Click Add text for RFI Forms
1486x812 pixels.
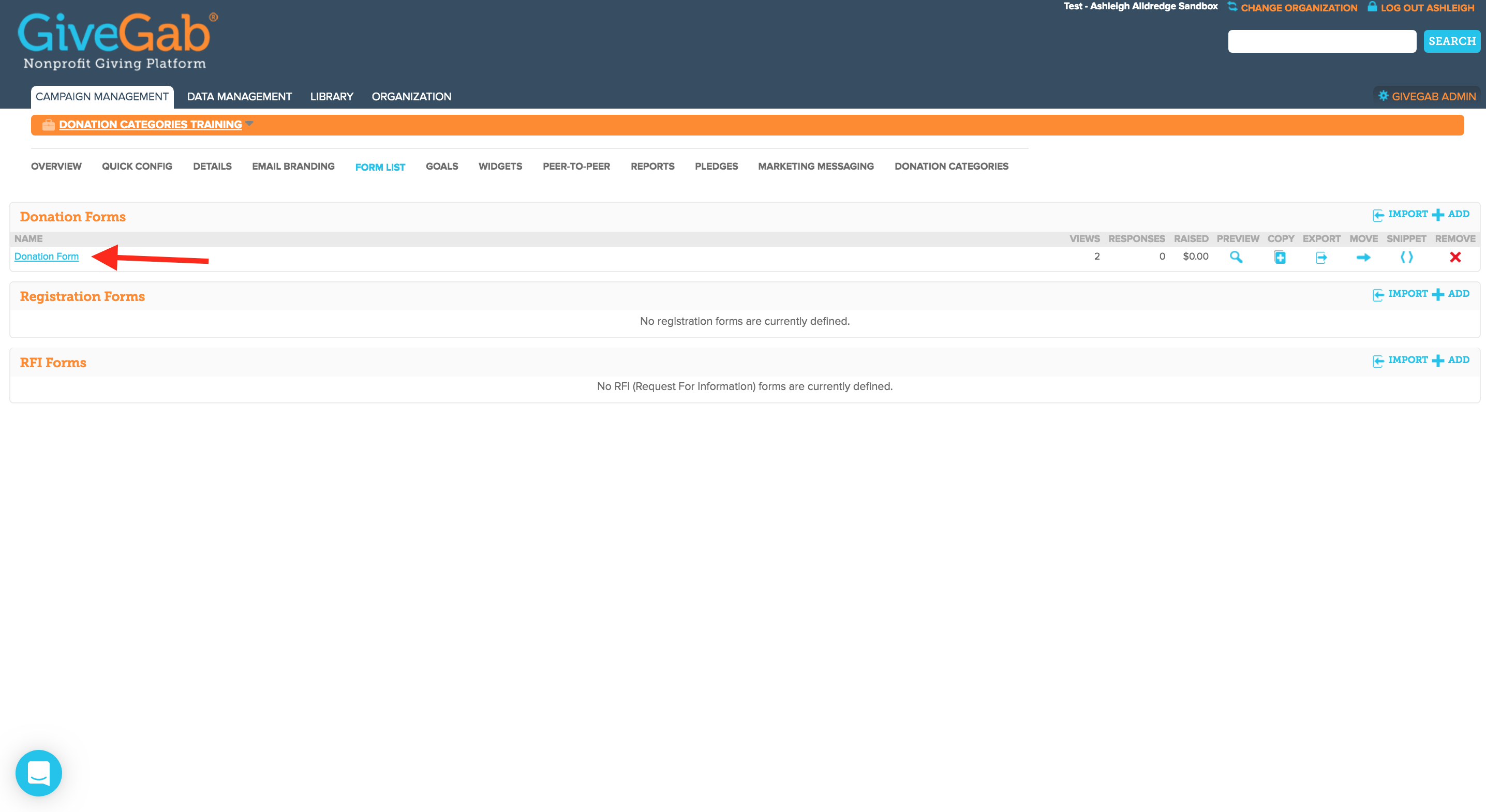click(x=1458, y=360)
